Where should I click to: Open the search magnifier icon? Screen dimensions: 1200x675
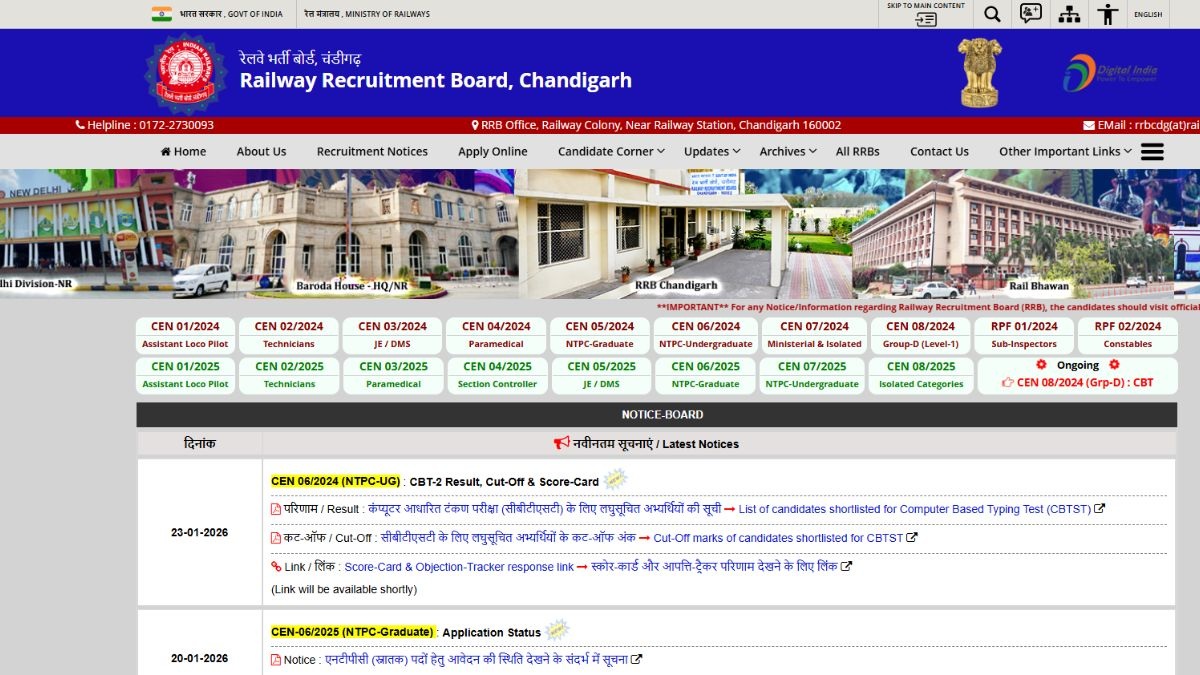pos(991,14)
